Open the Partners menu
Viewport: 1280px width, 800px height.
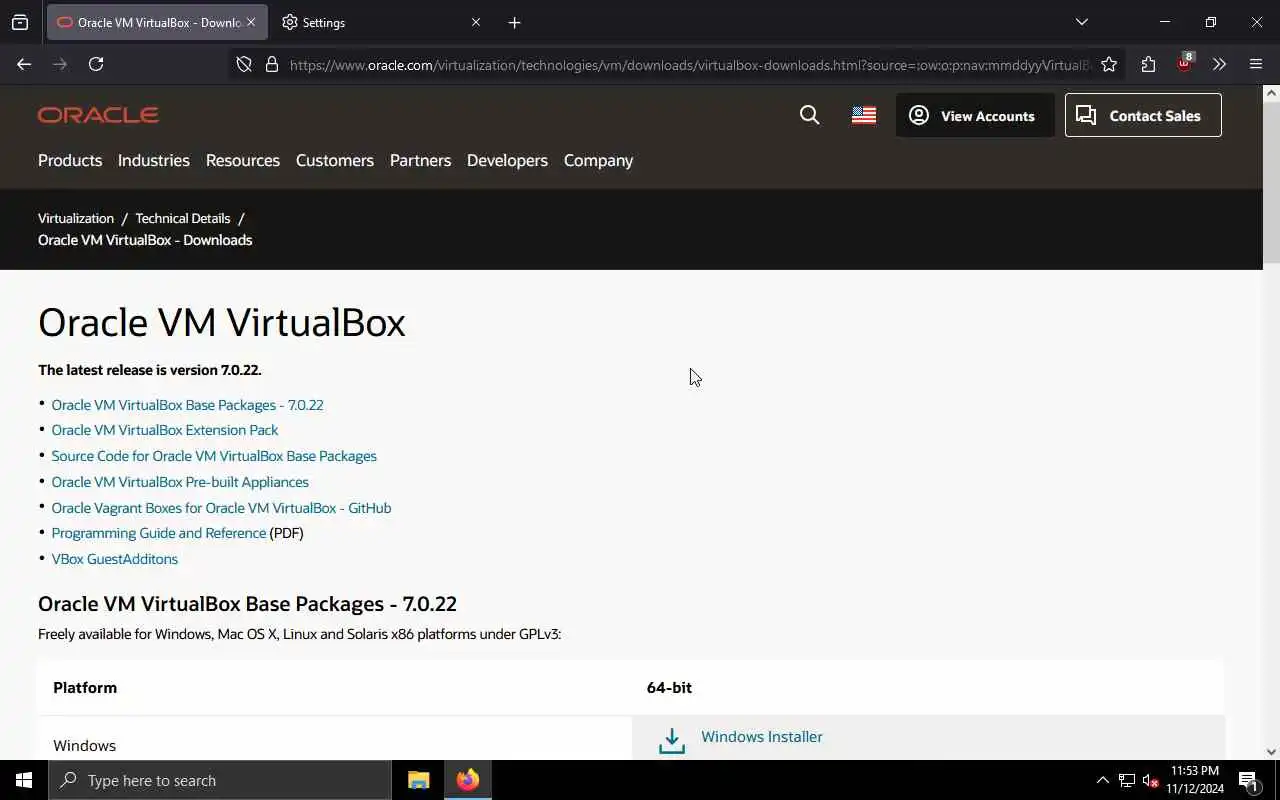pos(420,160)
